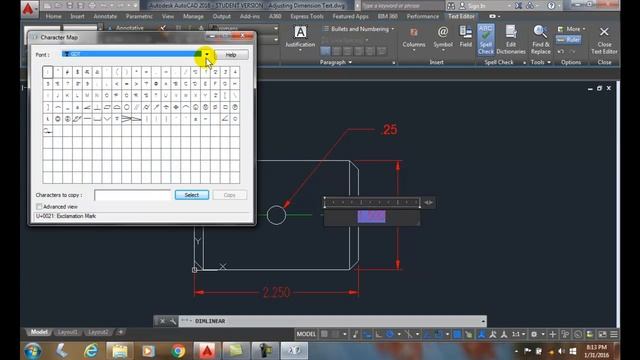Image resolution: width=640 pixels, height=360 pixels.
Task: Toggle Polar tracking in status bar
Action: point(389,334)
